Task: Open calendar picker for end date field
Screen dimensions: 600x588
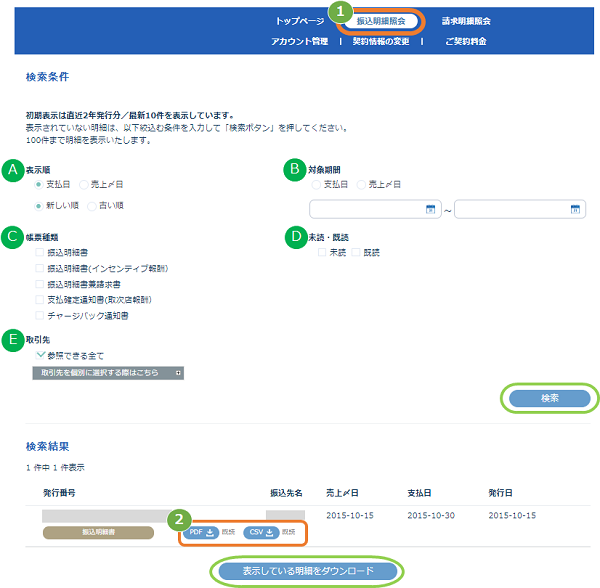Action: point(575,209)
